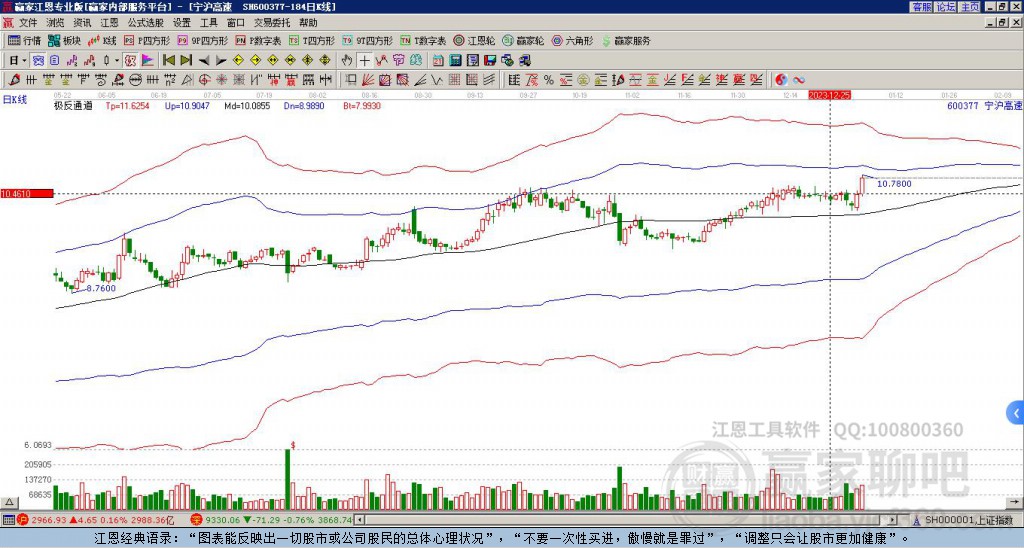This screenshot has height=548, width=1024.
Task: Activate the crosshair cursor tool
Action: point(364,60)
